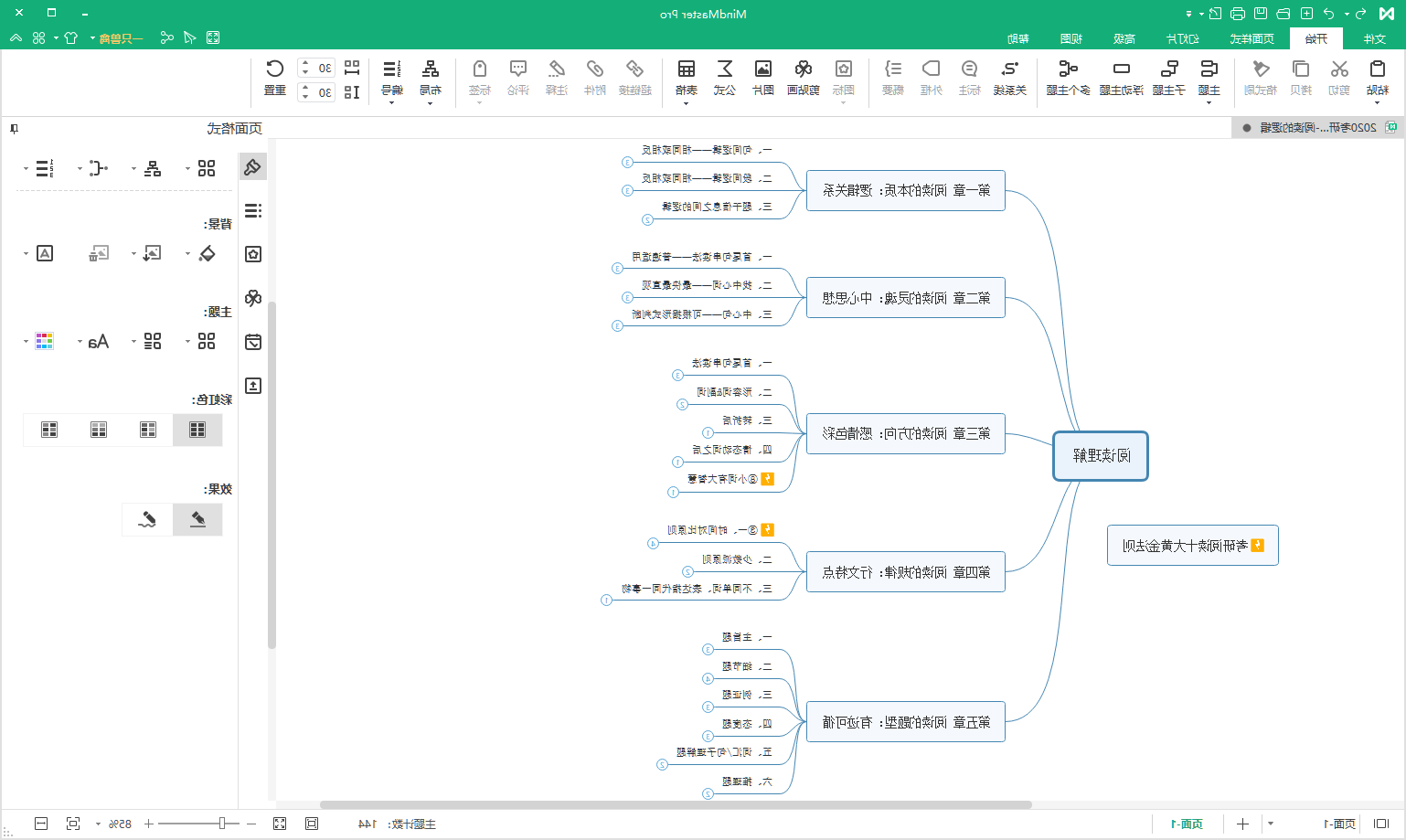Insert a Floating Topic (浮动主题)

(1122, 69)
